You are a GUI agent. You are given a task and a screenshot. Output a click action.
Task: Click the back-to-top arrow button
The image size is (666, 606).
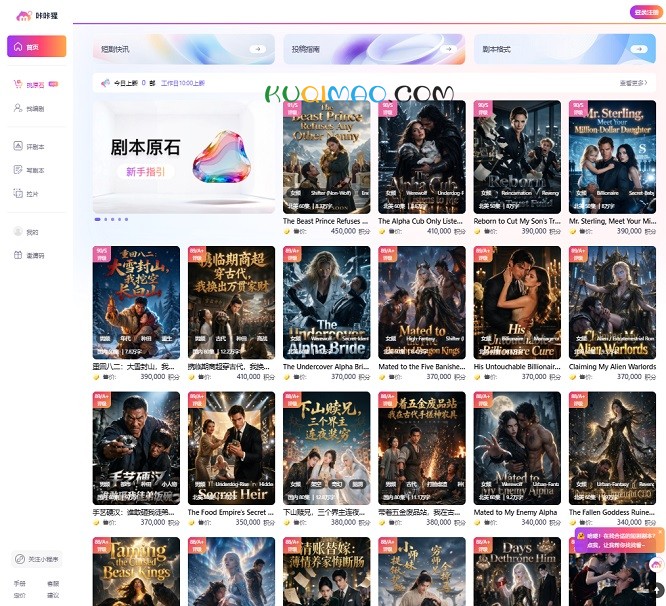(x=658, y=589)
